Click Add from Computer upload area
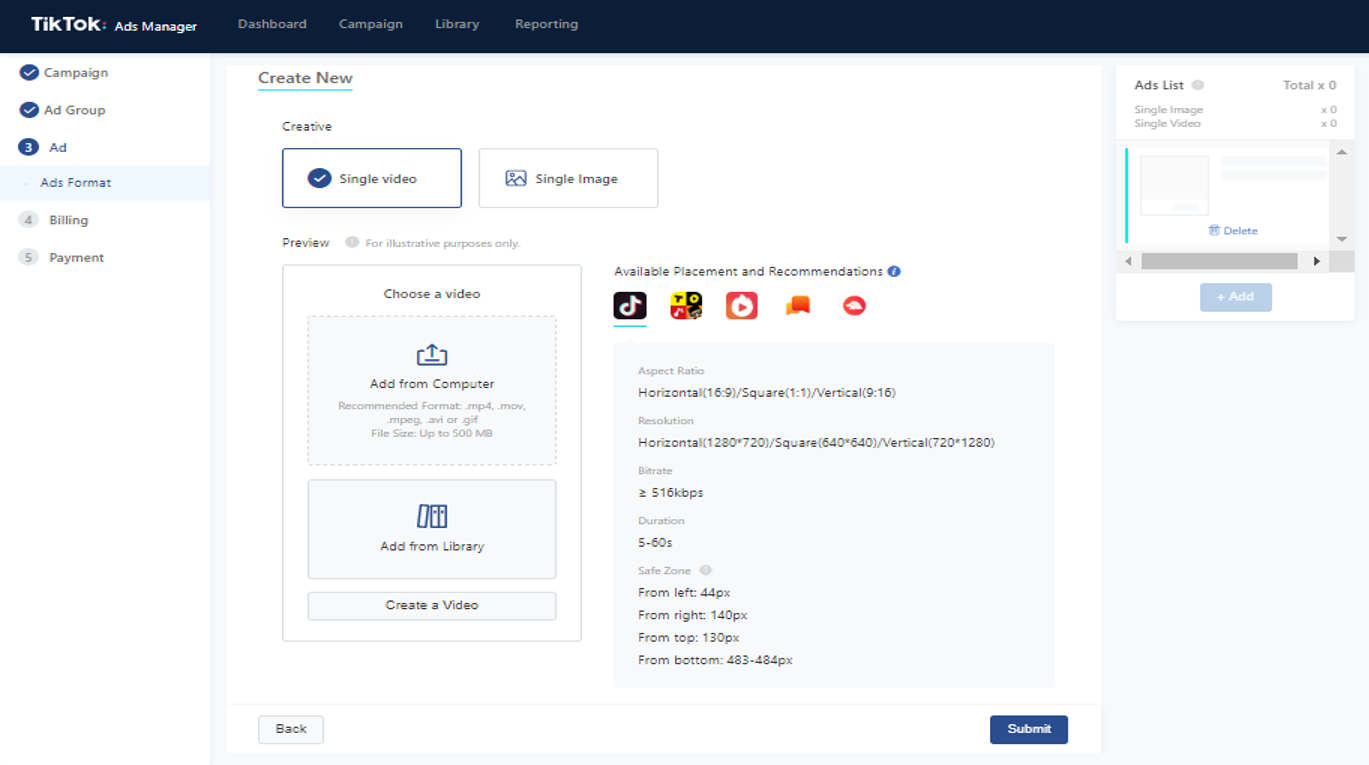The image size is (1369, 765). pos(432,391)
